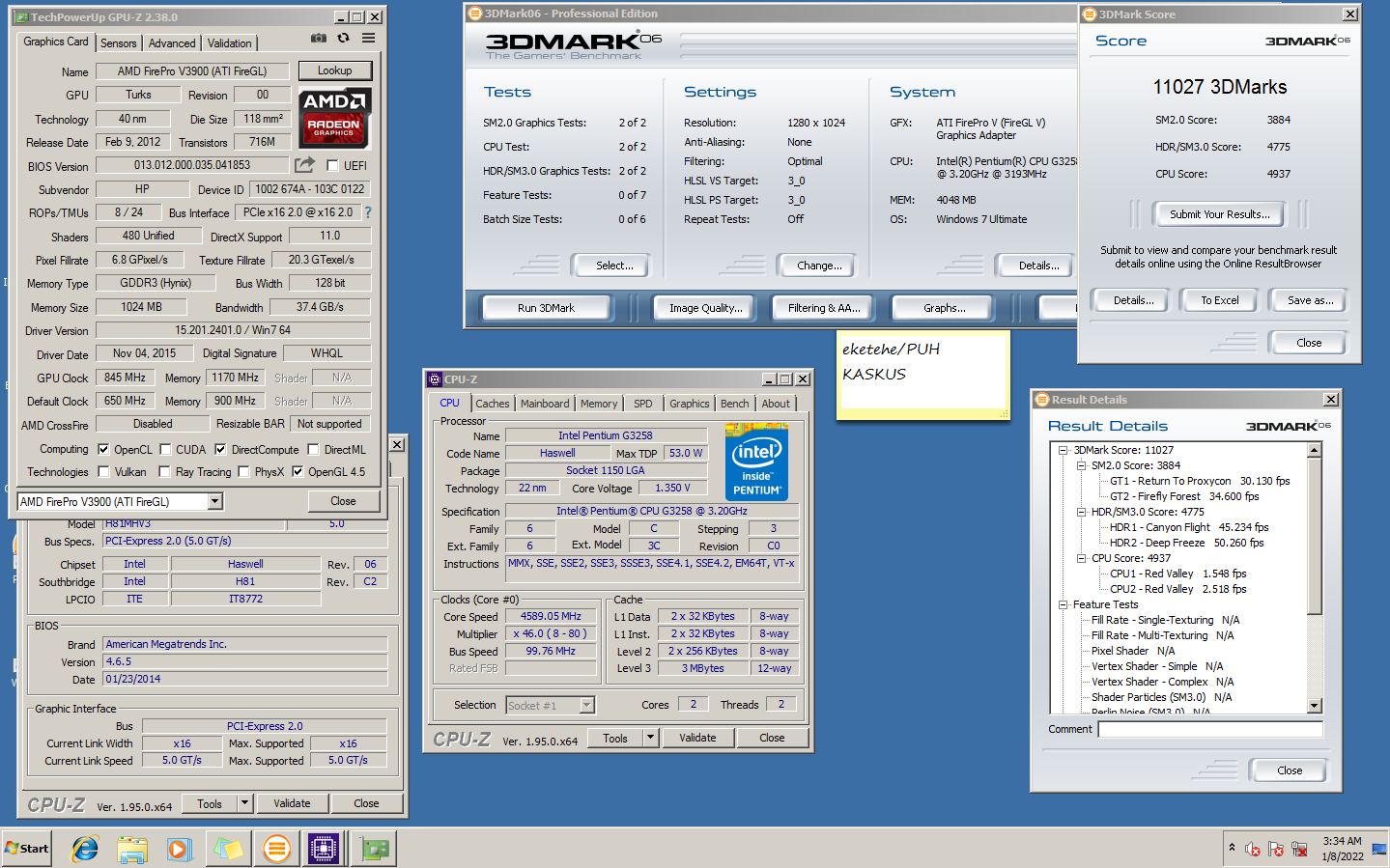
Task: Click the GPU-Z screenshot camera icon
Action: 318,39
